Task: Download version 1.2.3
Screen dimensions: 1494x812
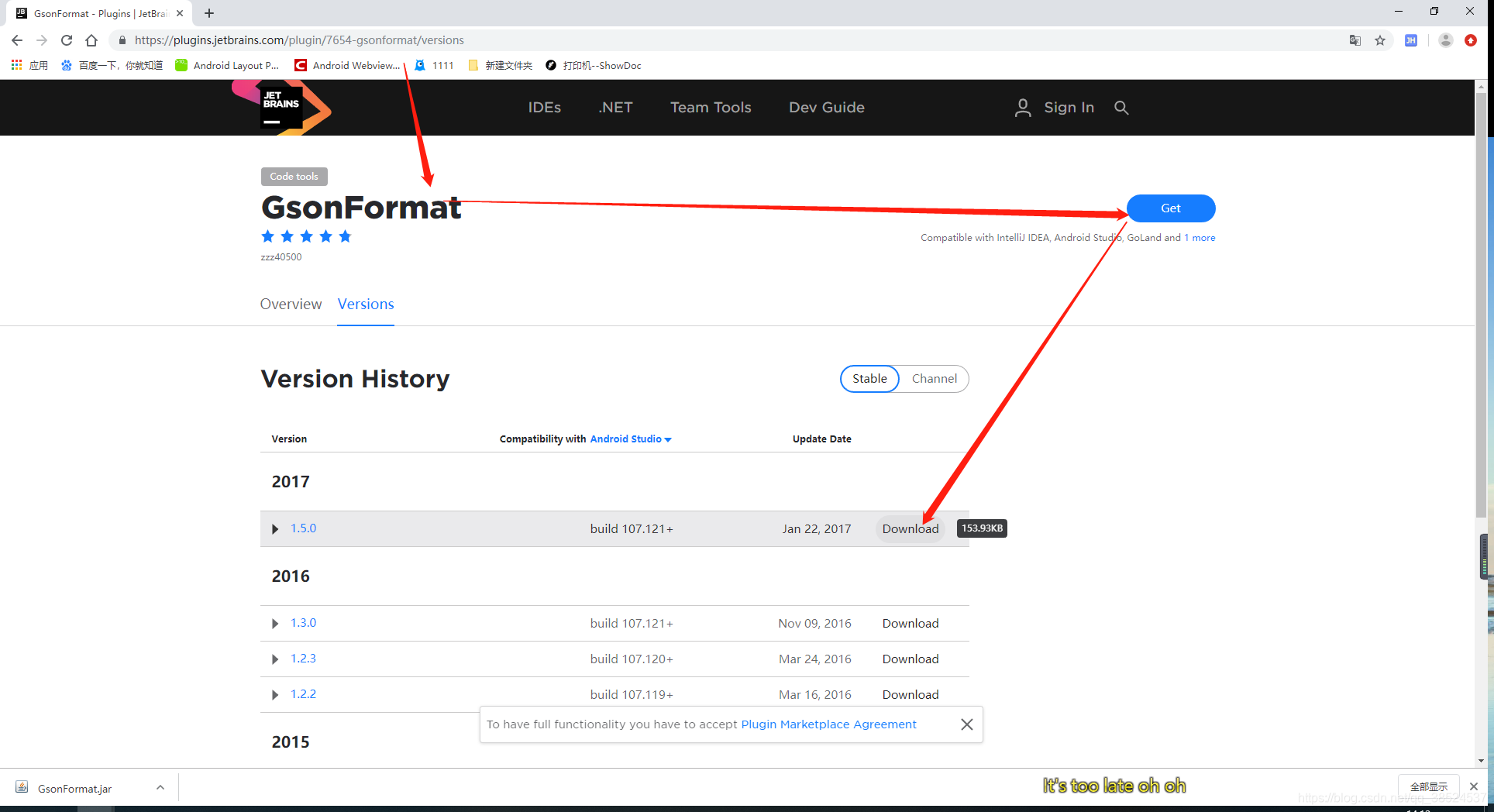Action: click(911, 659)
